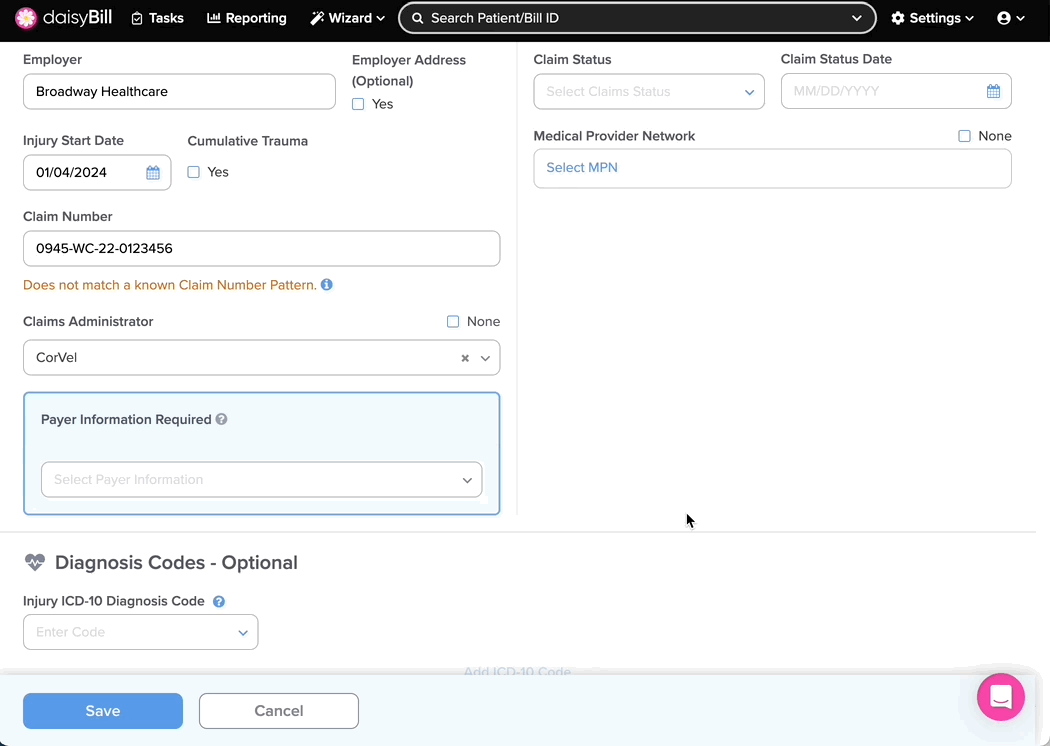
Task: Open the Wizard menu
Action: pos(347,18)
